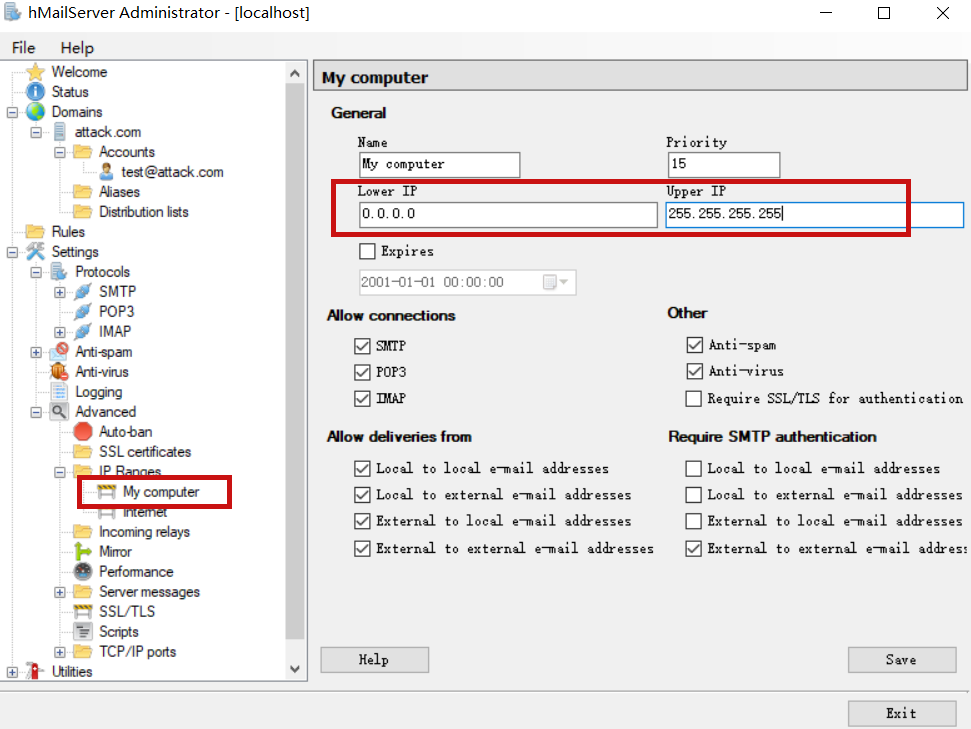Open TCP/IP ports tree item
The height and width of the screenshot is (729, 971).
[x=137, y=652]
